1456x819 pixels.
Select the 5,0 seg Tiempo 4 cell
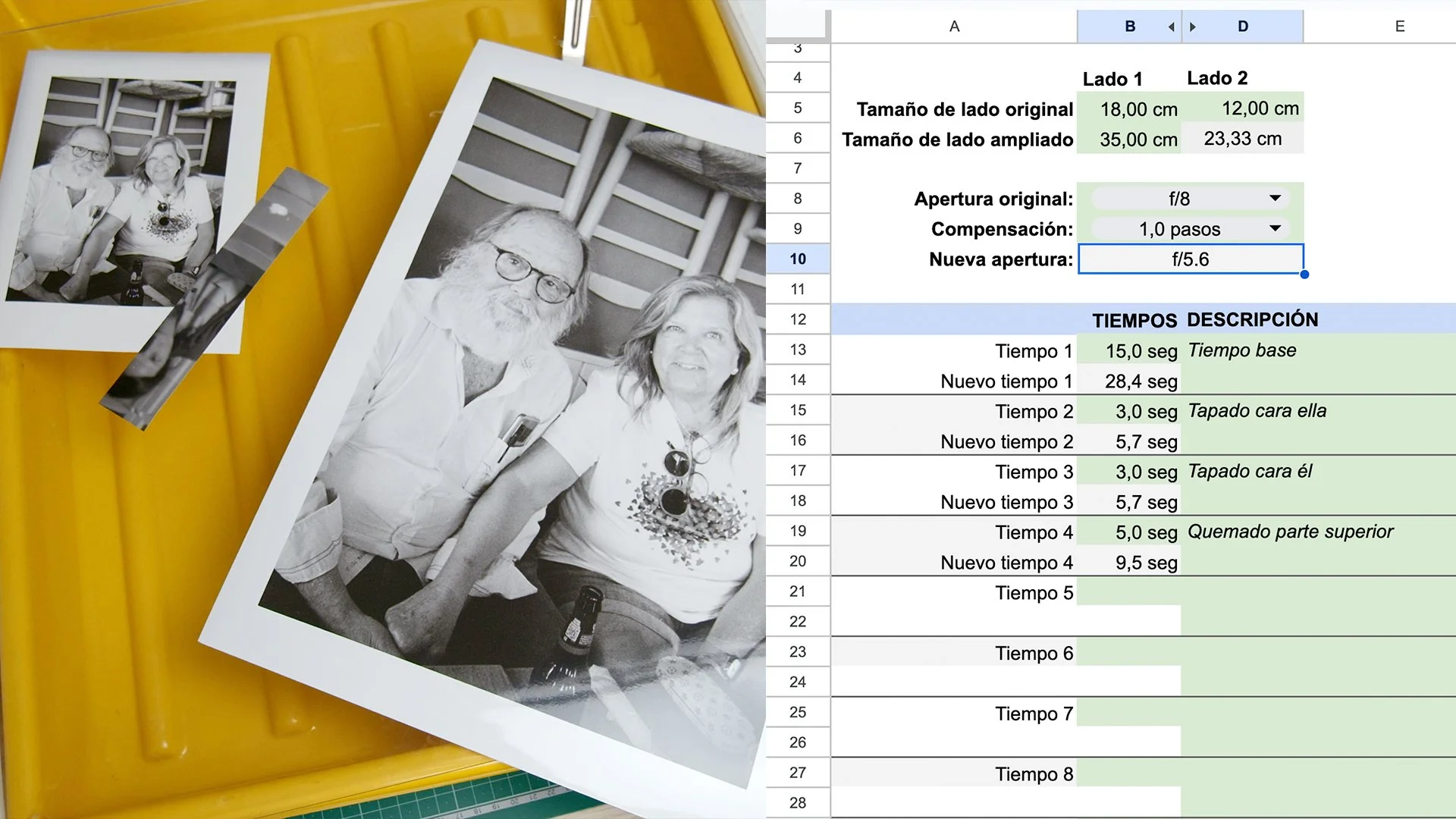[1129, 532]
